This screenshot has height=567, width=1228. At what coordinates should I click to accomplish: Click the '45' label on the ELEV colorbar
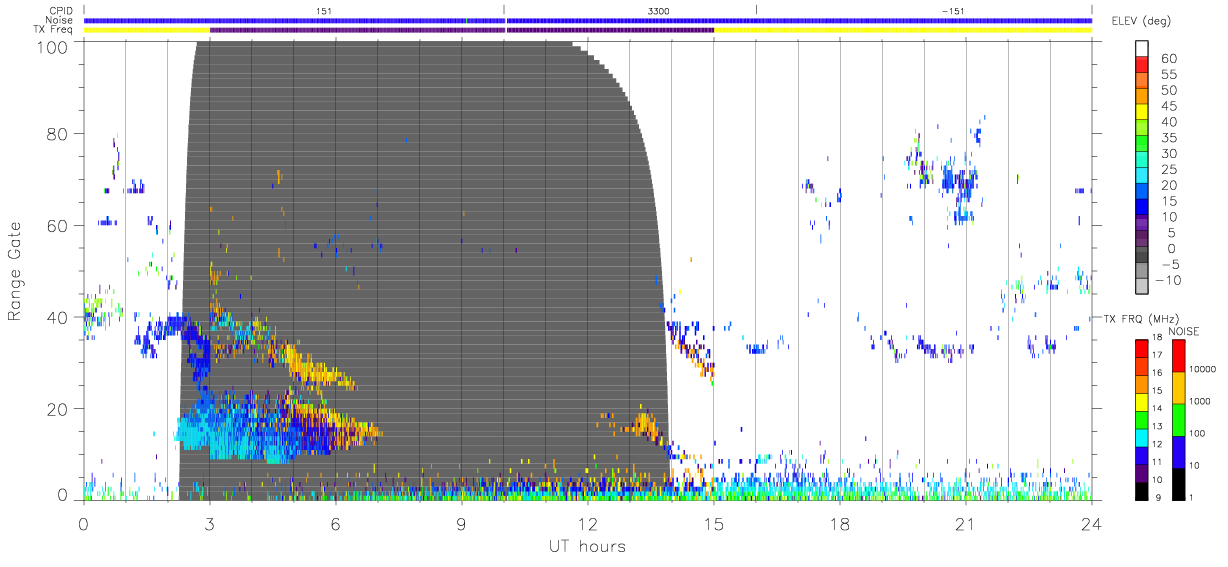(x=1168, y=106)
